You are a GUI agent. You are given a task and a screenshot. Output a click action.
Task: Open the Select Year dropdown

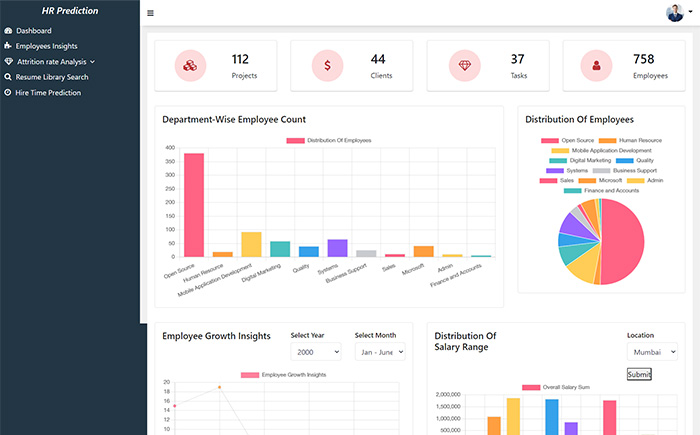(x=316, y=352)
